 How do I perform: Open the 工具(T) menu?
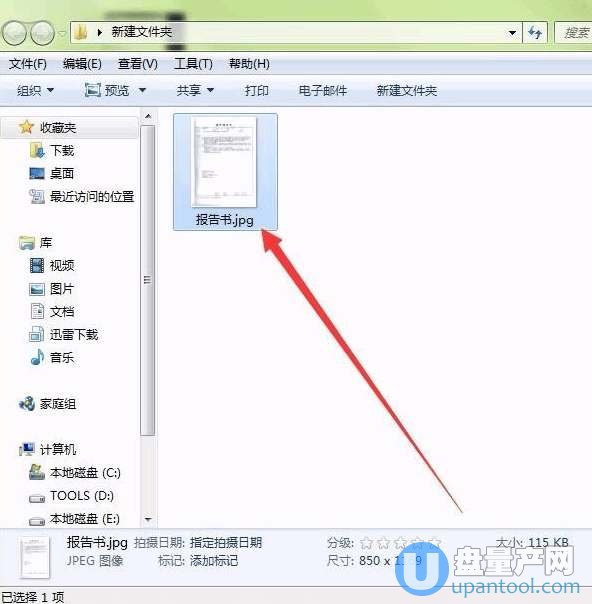[193, 64]
